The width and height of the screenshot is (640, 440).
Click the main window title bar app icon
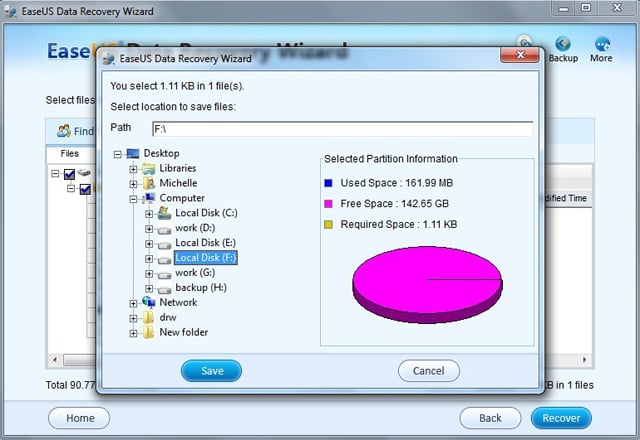[11, 11]
